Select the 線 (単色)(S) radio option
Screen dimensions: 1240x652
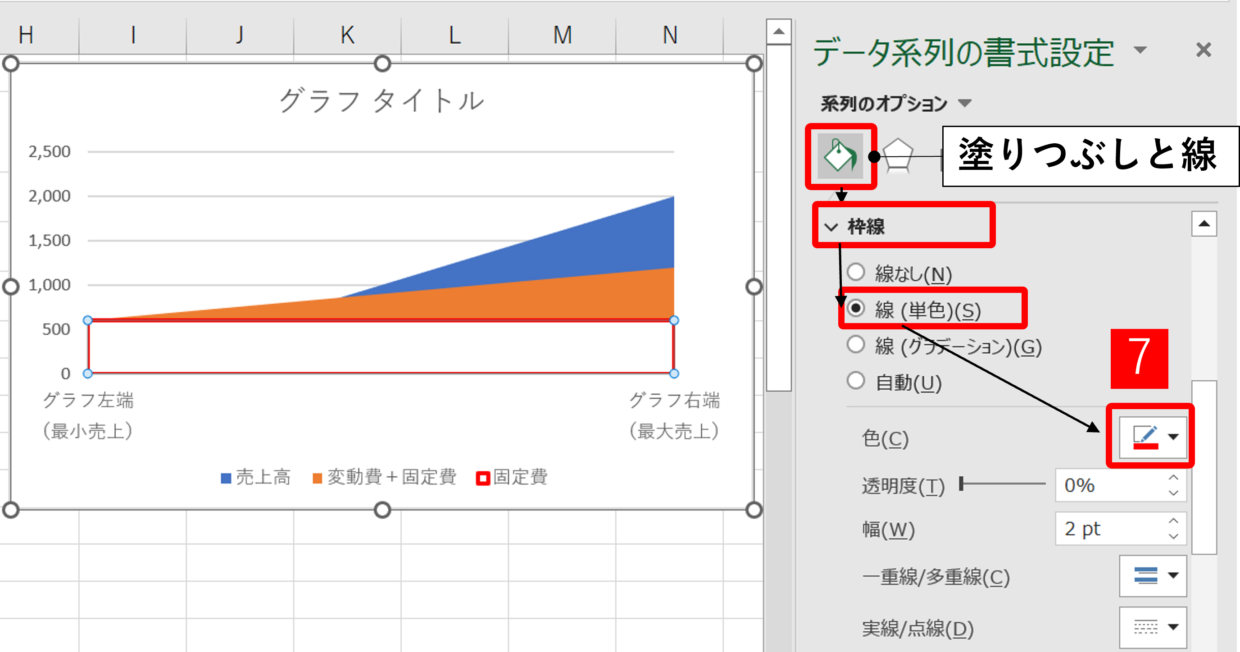click(x=856, y=309)
